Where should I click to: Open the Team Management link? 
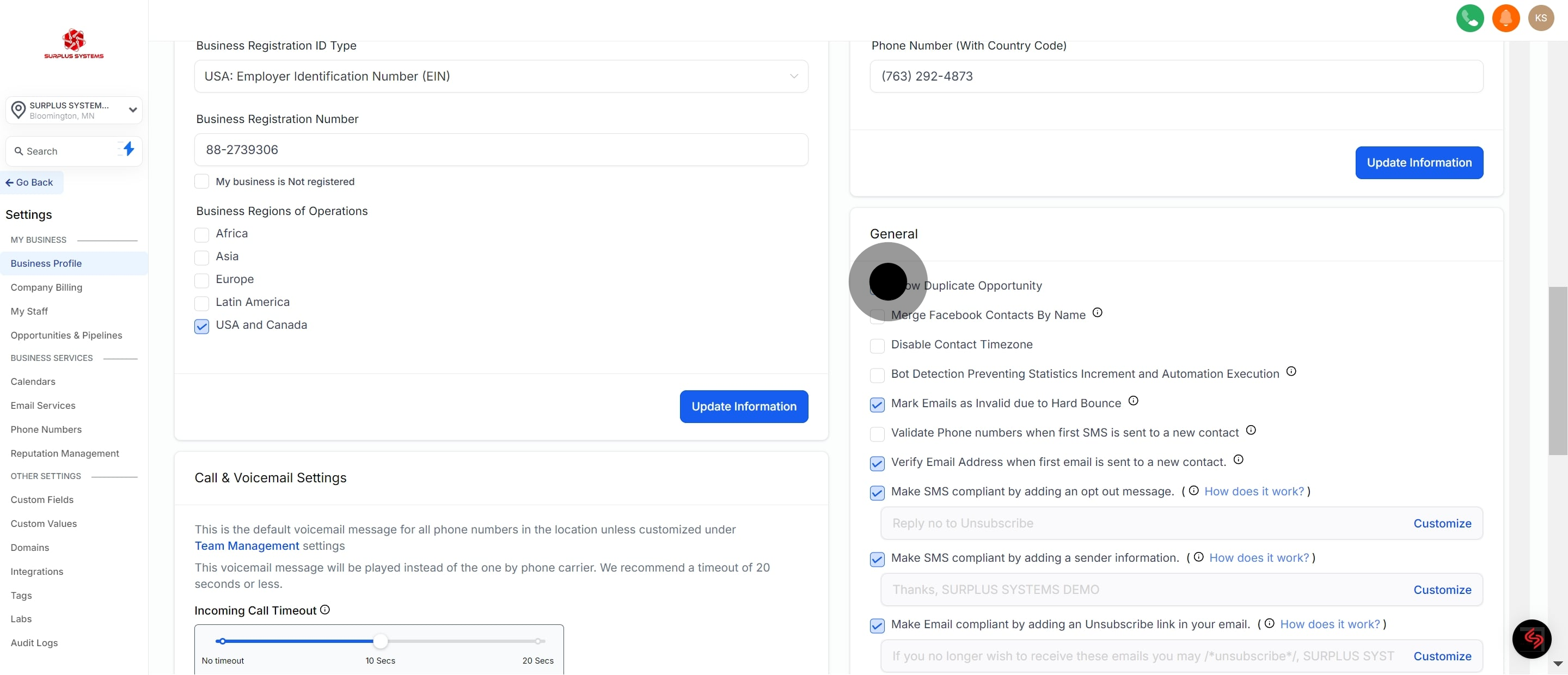click(247, 546)
